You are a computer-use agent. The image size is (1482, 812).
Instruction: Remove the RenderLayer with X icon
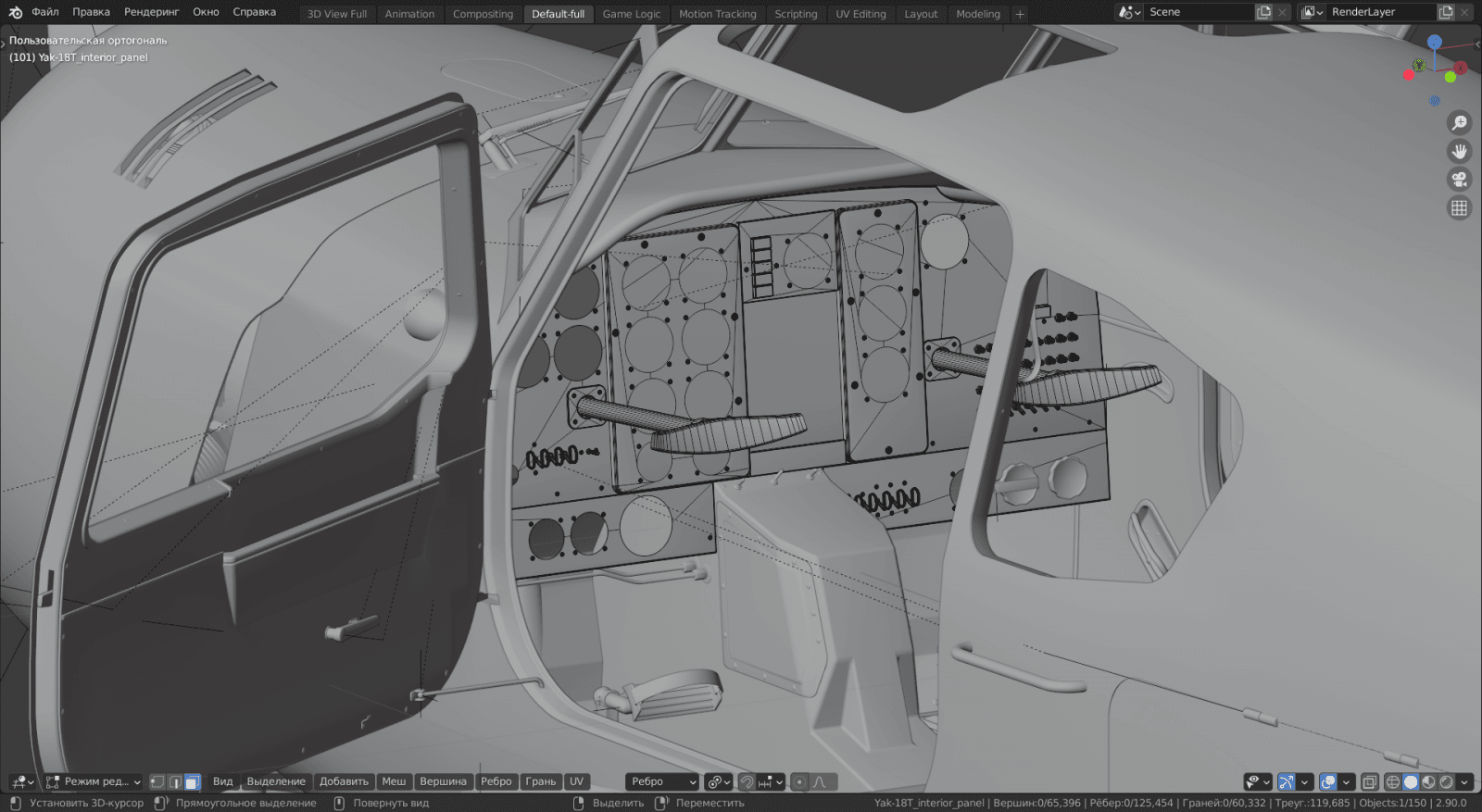(x=1464, y=12)
